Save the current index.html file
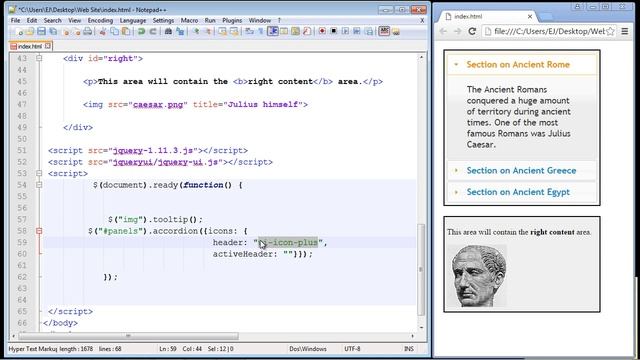This screenshot has width=640, height=360. [x=41, y=31]
